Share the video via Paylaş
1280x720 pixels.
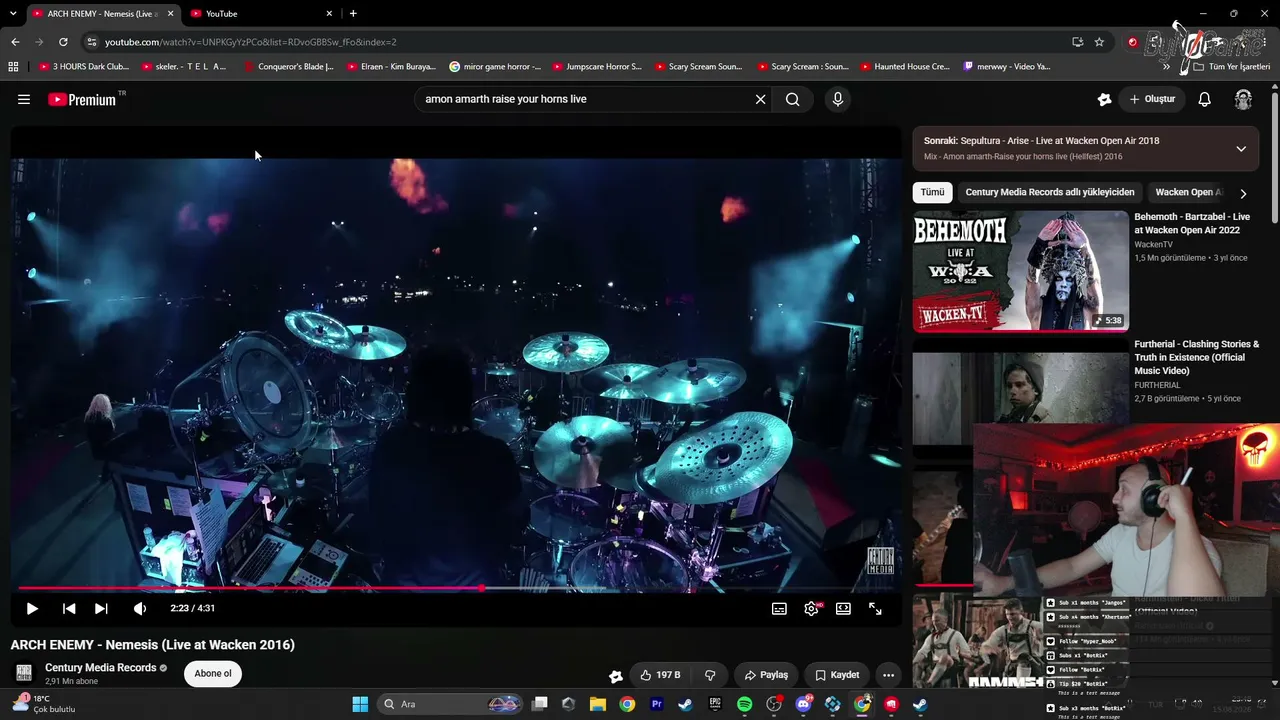pos(766,675)
